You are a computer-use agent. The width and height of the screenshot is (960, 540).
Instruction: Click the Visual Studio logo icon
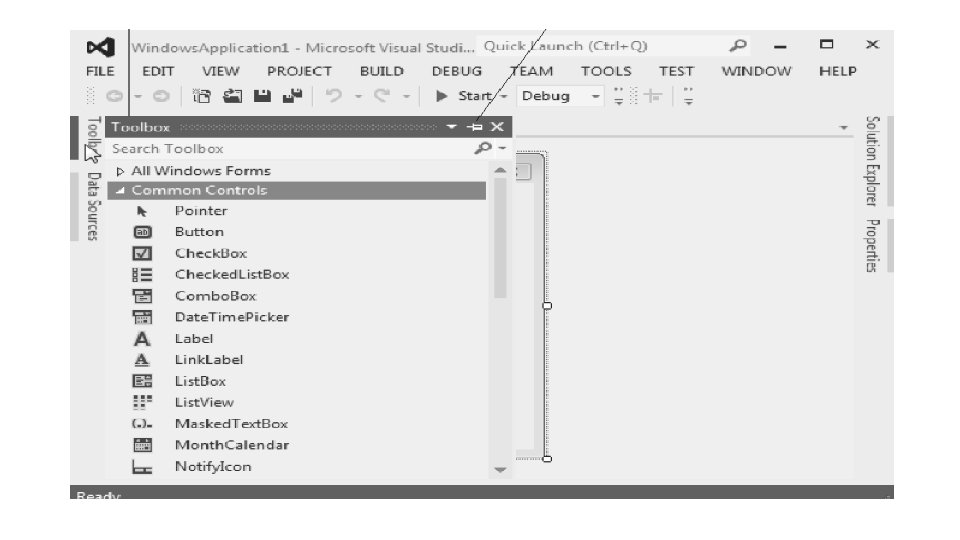(x=100, y=47)
